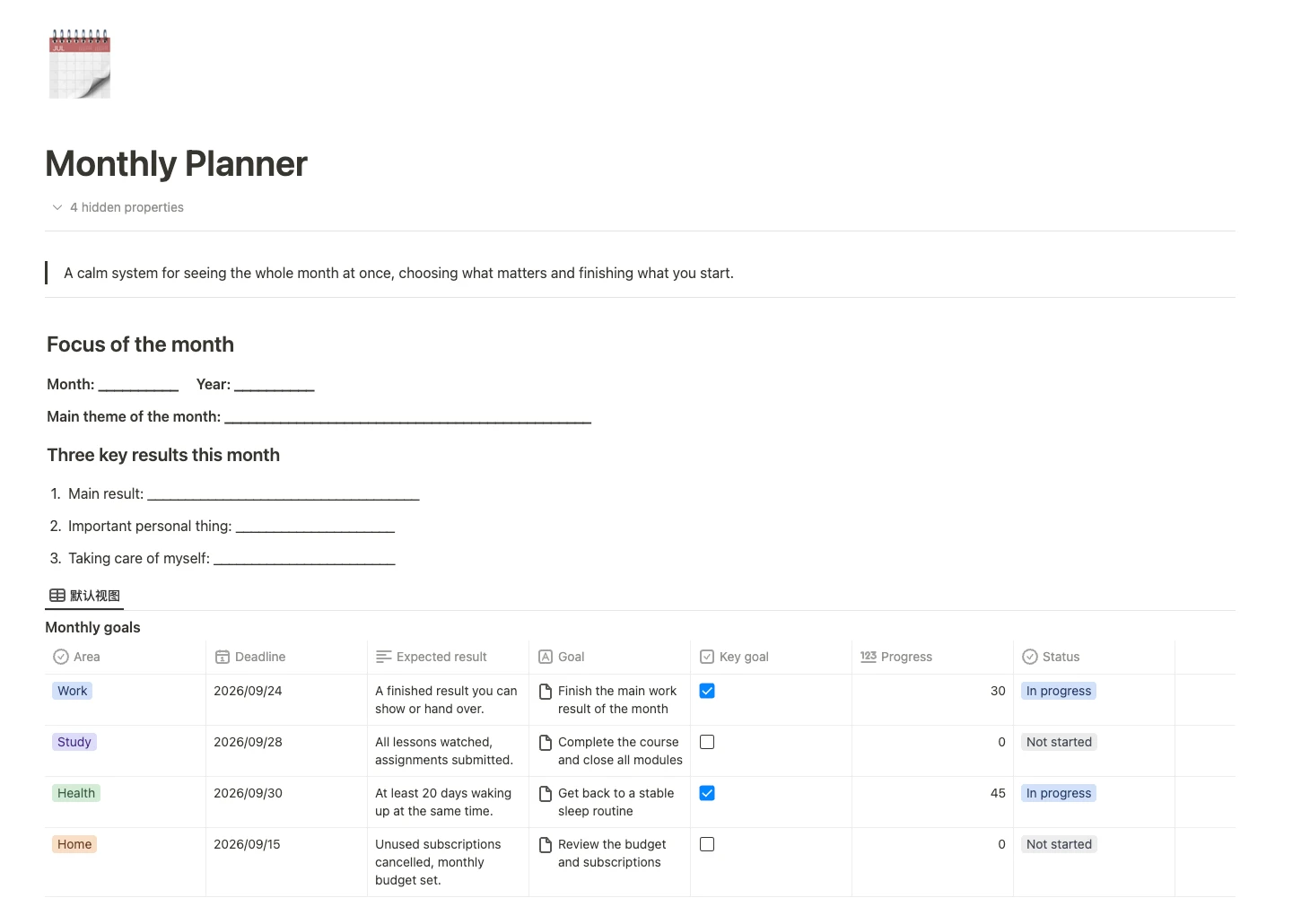Check Key goal for Review the budget
1310x924 pixels.
(707, 844)
